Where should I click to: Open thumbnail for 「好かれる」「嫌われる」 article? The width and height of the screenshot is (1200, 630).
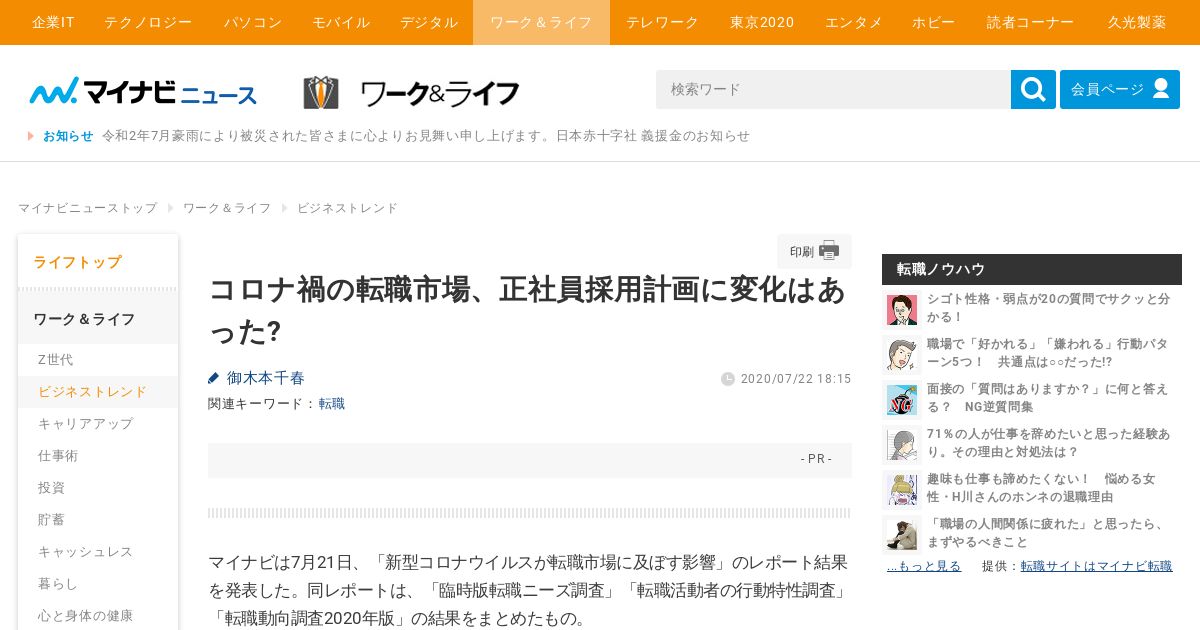[902, 354]
